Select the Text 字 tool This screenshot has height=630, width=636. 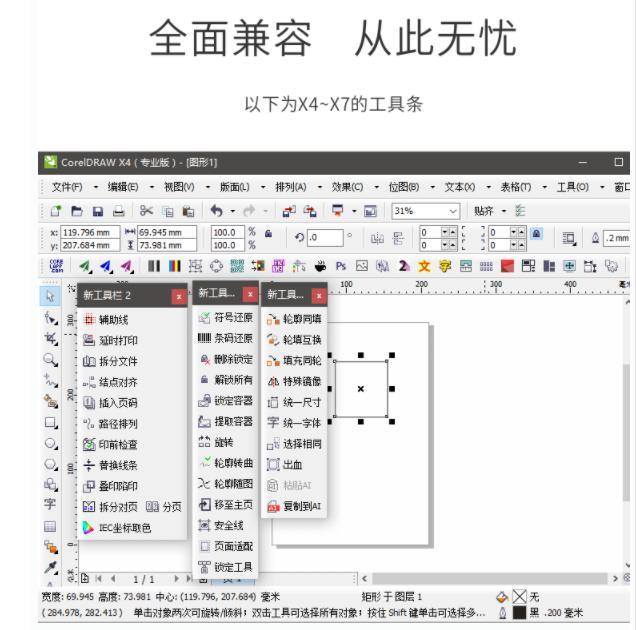pos(50,505)
